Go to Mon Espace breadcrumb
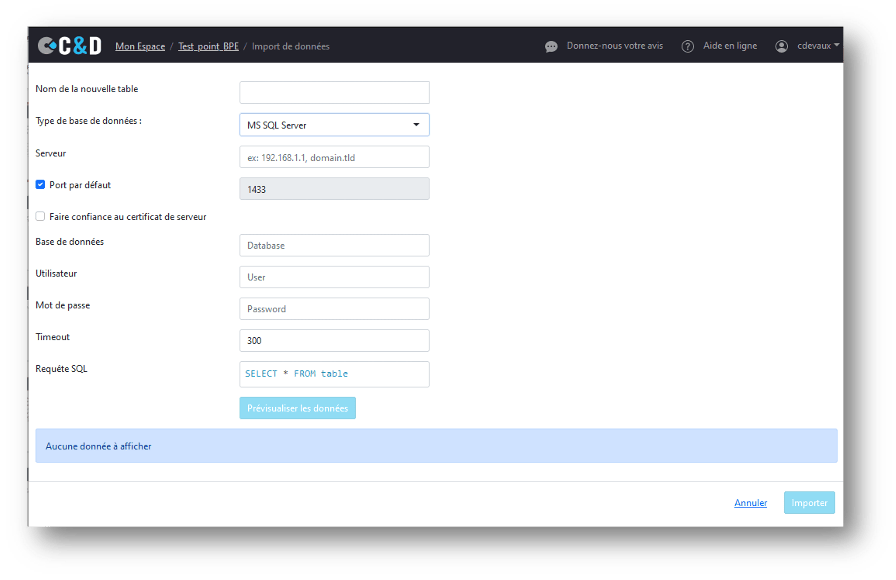 (x=140, y=47)
